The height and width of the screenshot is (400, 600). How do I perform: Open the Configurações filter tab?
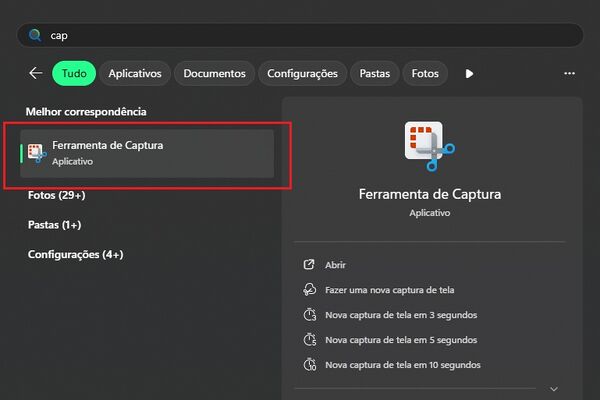point(302,73)
